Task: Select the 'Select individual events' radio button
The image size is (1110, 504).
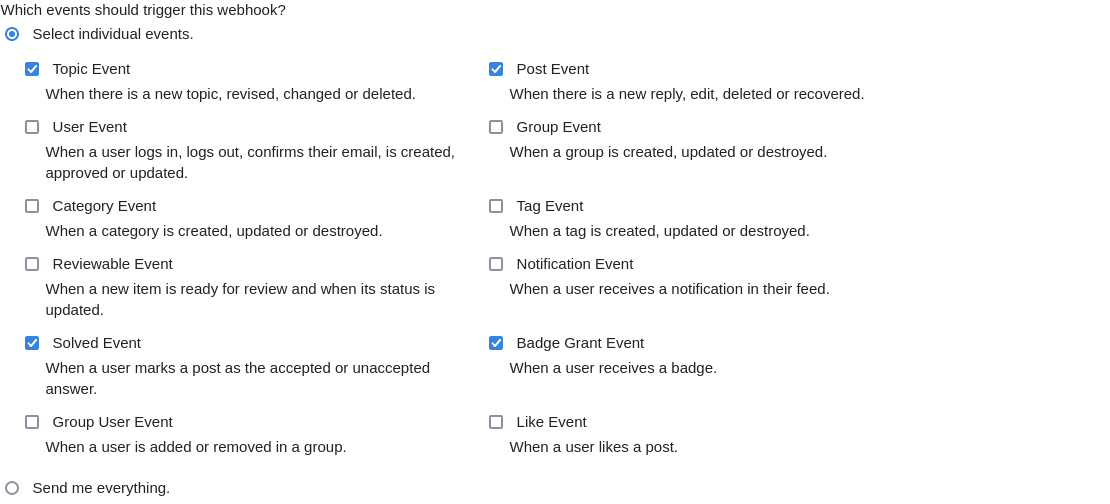Action: tap(12, 34)
